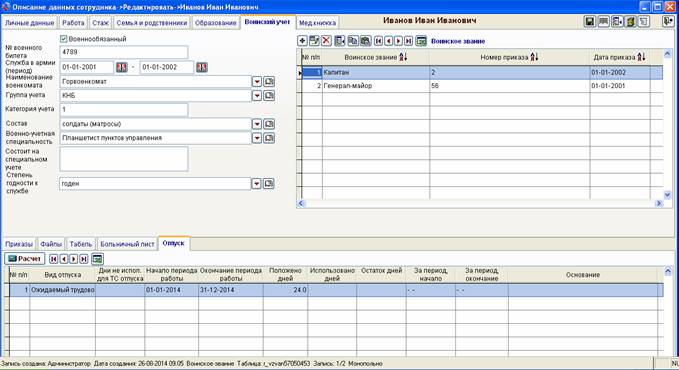Click the Save floppy-disk icon in the header
Viewport: 679px width, 370px height.
coord(589,21)
